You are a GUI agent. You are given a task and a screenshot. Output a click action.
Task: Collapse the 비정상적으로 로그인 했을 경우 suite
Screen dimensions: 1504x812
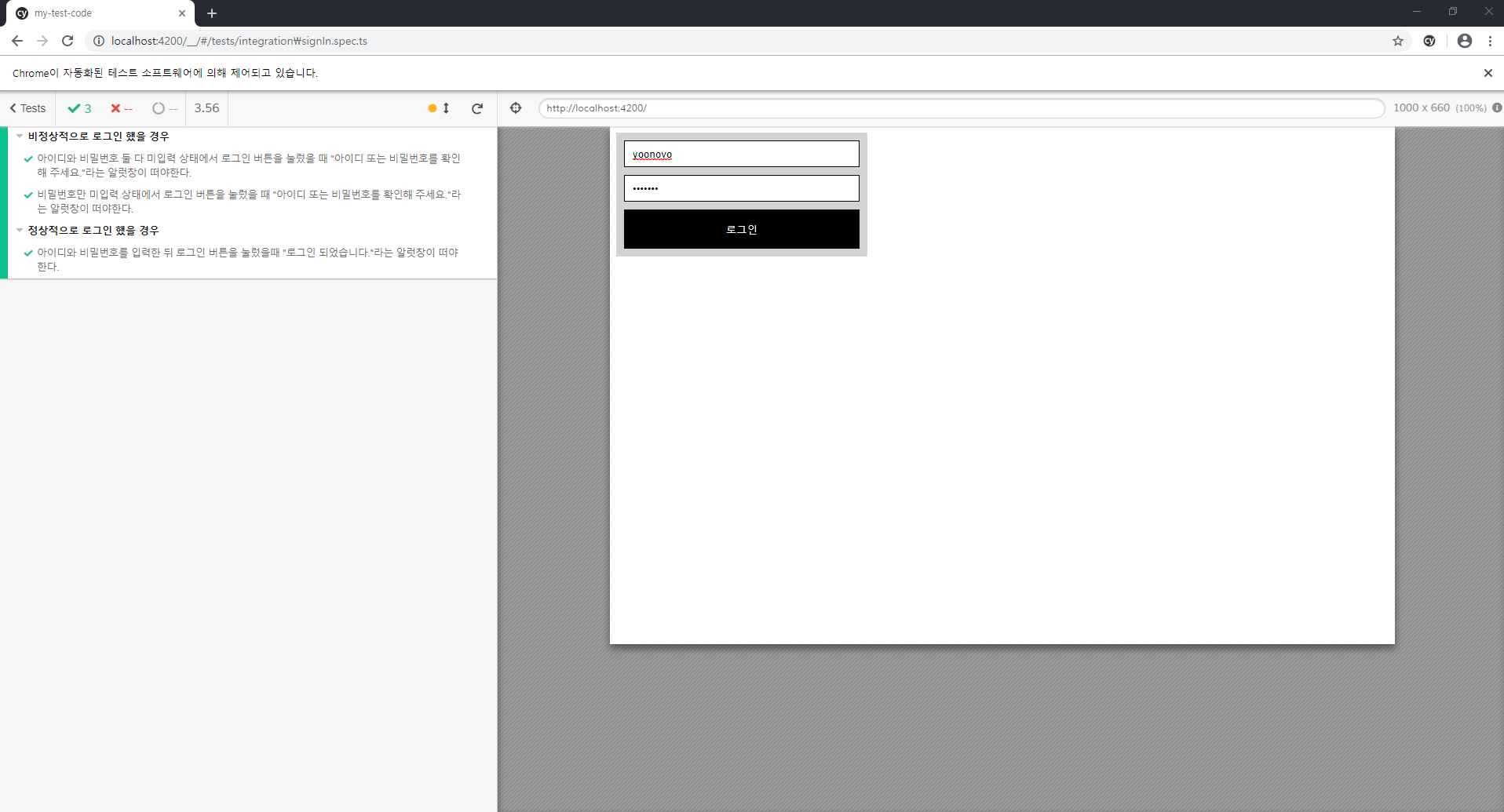(98, 137)
